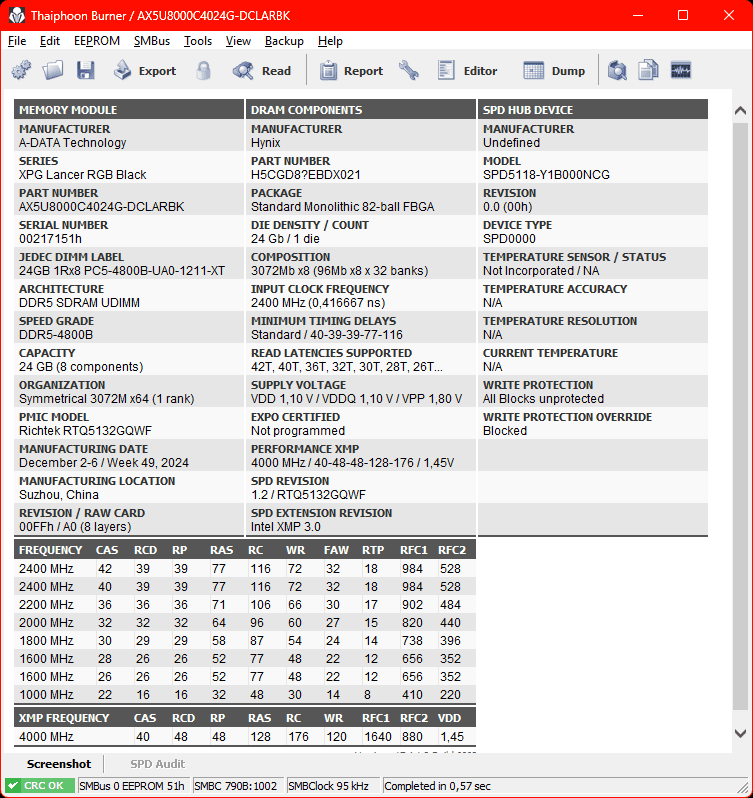
Task: Click the scrollbar down arrow
Action: pos(740,733)
